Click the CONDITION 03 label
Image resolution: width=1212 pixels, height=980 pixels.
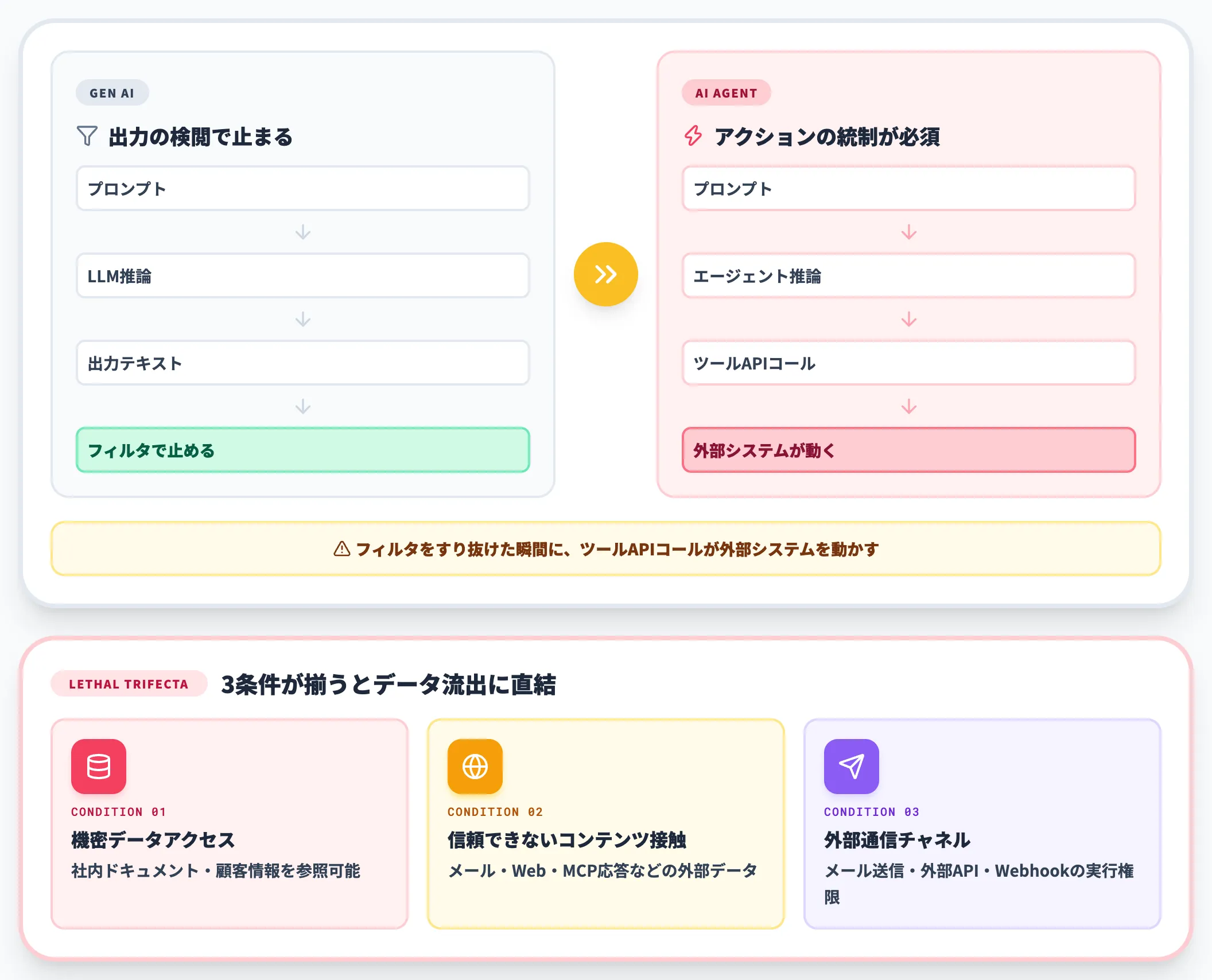(x=872, y=812)
